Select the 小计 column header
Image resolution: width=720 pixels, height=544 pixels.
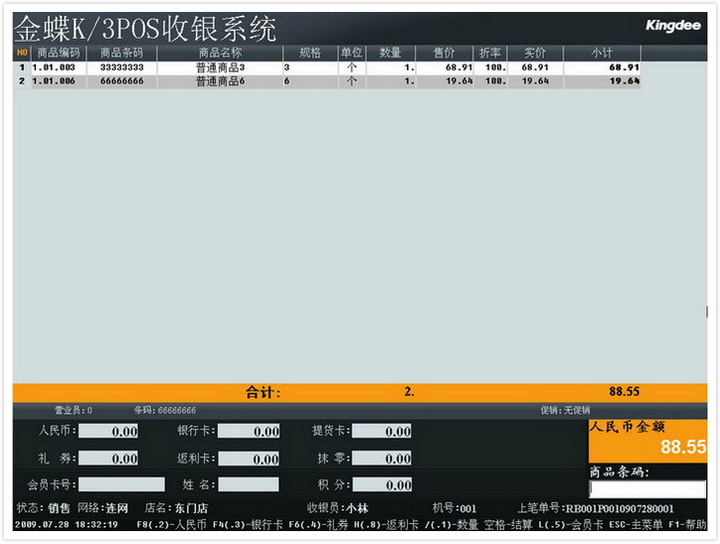pos(602,53)
